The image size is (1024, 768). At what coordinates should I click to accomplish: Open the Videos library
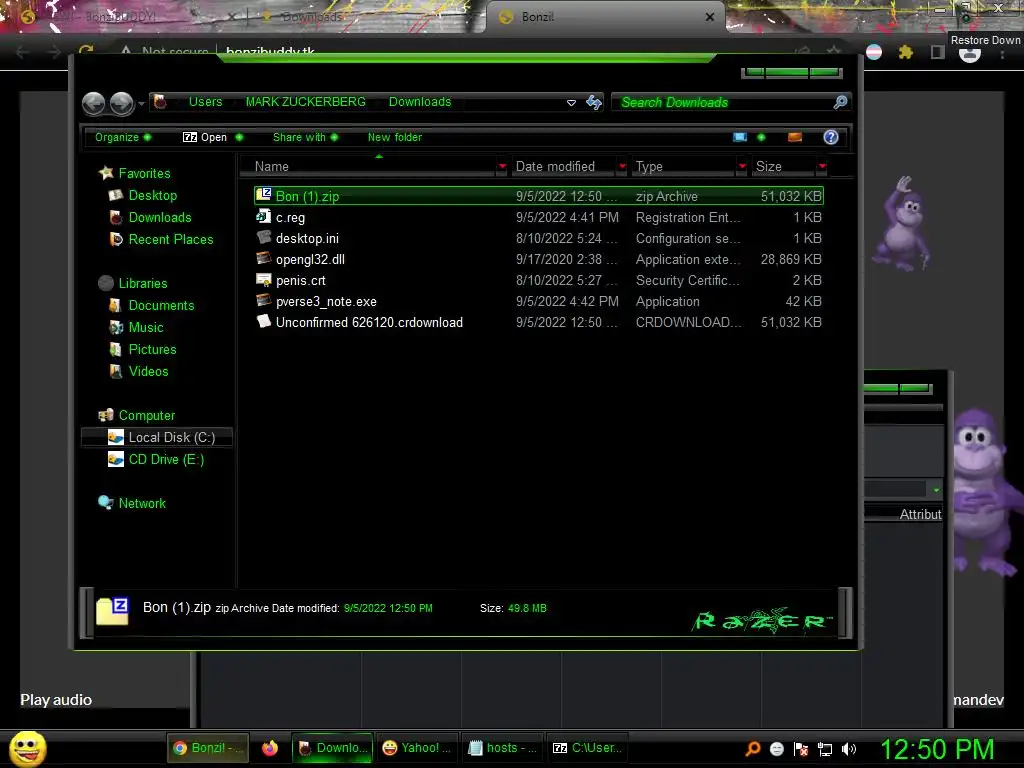click(148, 372)
